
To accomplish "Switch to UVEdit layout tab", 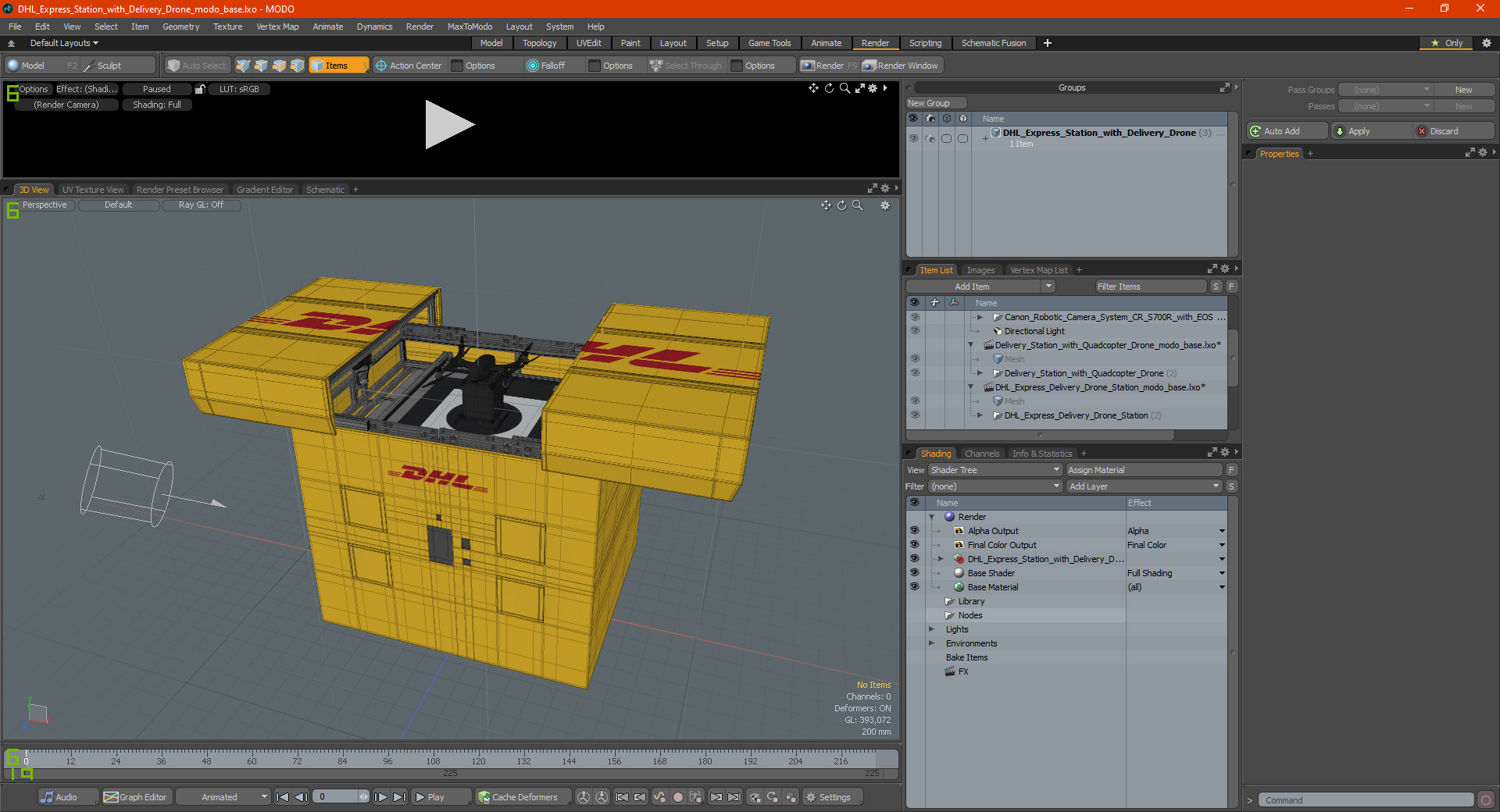I will coord(589,43).
